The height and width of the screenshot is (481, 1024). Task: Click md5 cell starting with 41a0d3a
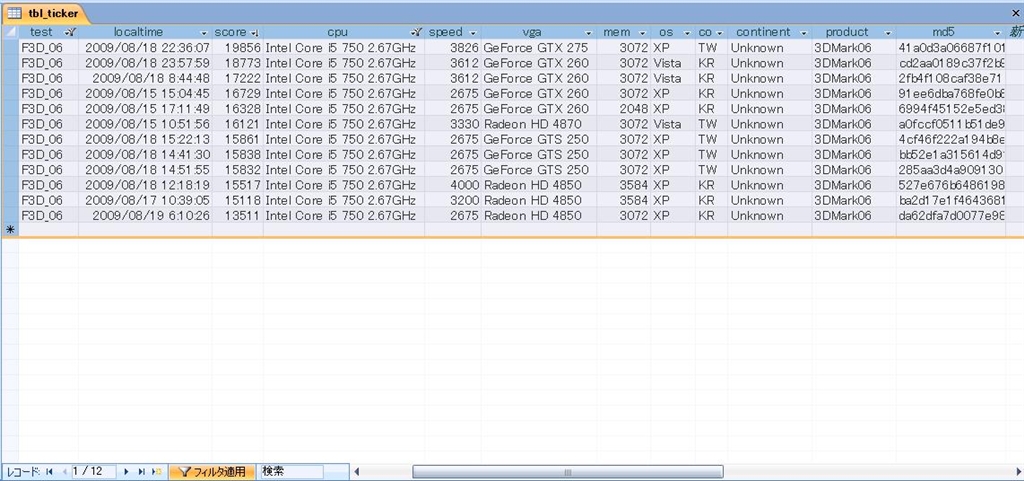951,48
